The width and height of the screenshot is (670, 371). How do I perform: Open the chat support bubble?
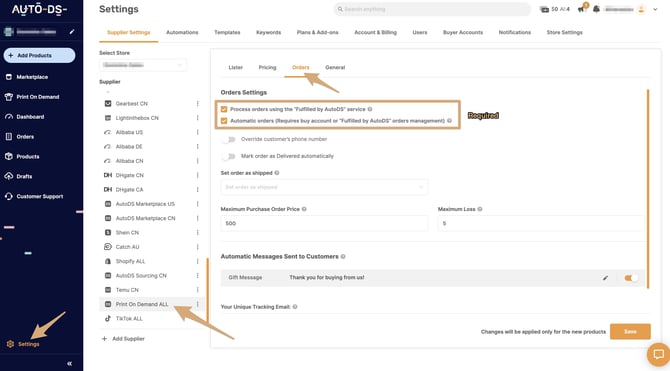coord(658,354)
